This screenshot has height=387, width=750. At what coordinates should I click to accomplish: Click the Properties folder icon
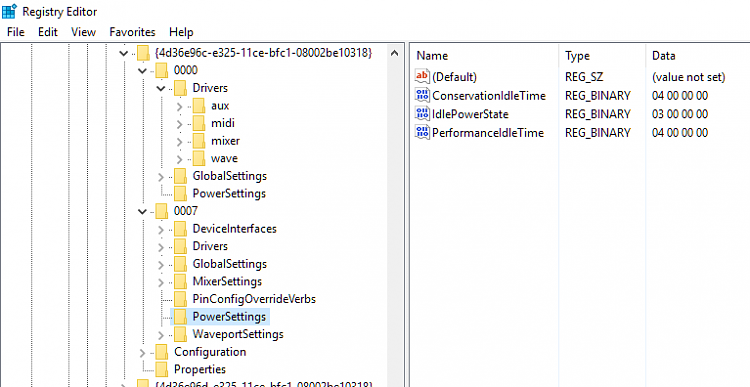click(x=162, y=369)
